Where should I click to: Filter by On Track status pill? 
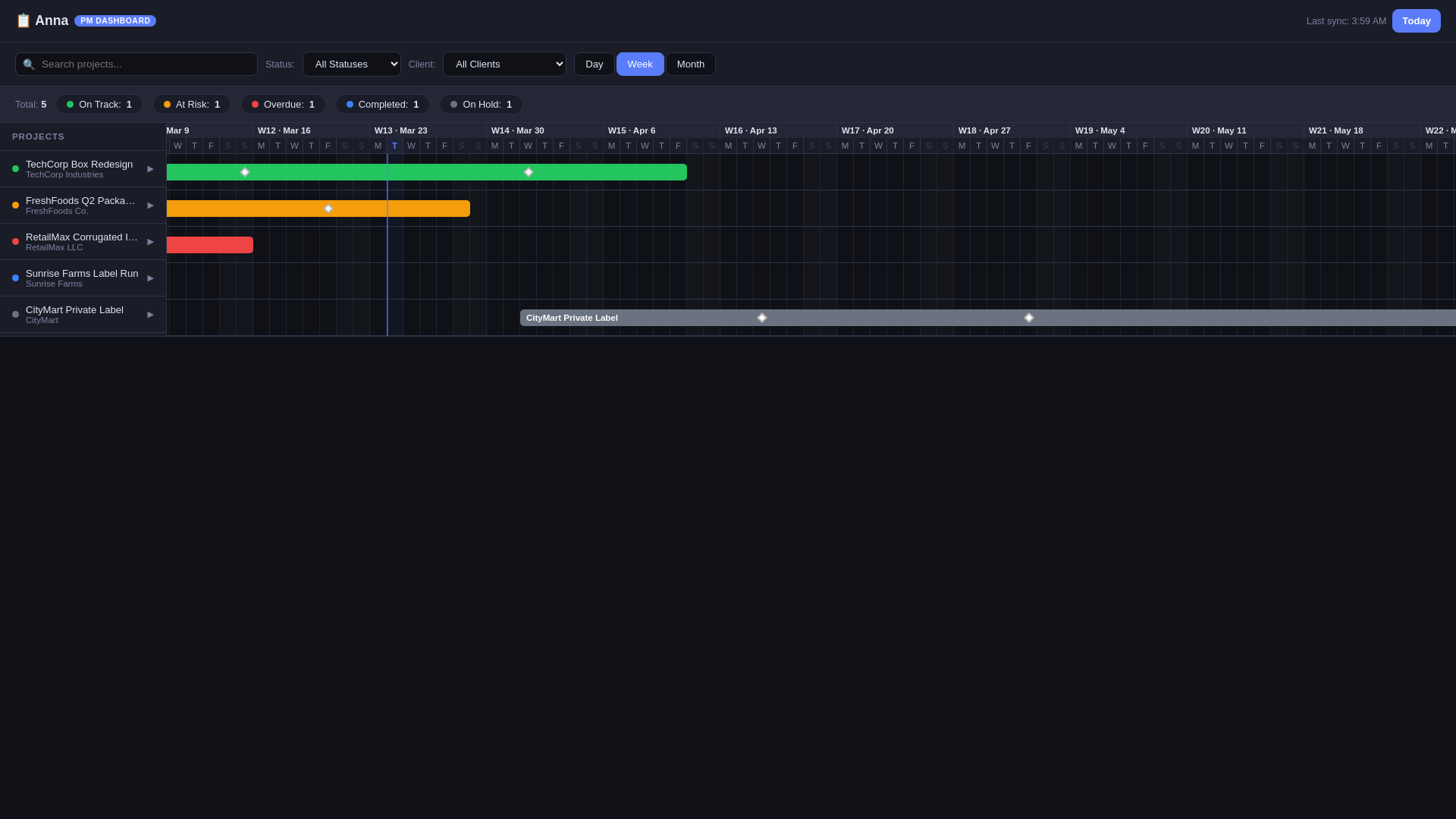pyautogui.click(x=99, y=105)
